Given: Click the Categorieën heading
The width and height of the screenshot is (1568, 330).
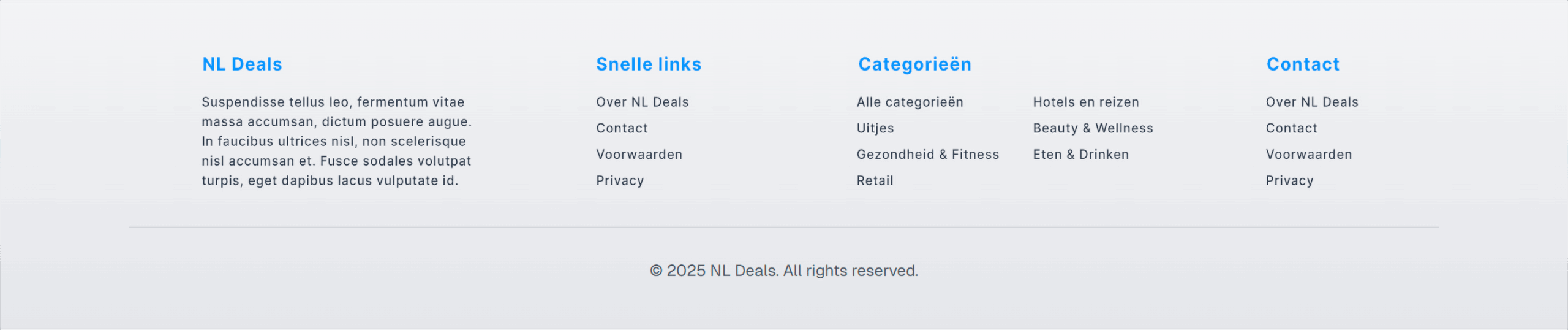Looking at the screenshot, I should [914, 64].
